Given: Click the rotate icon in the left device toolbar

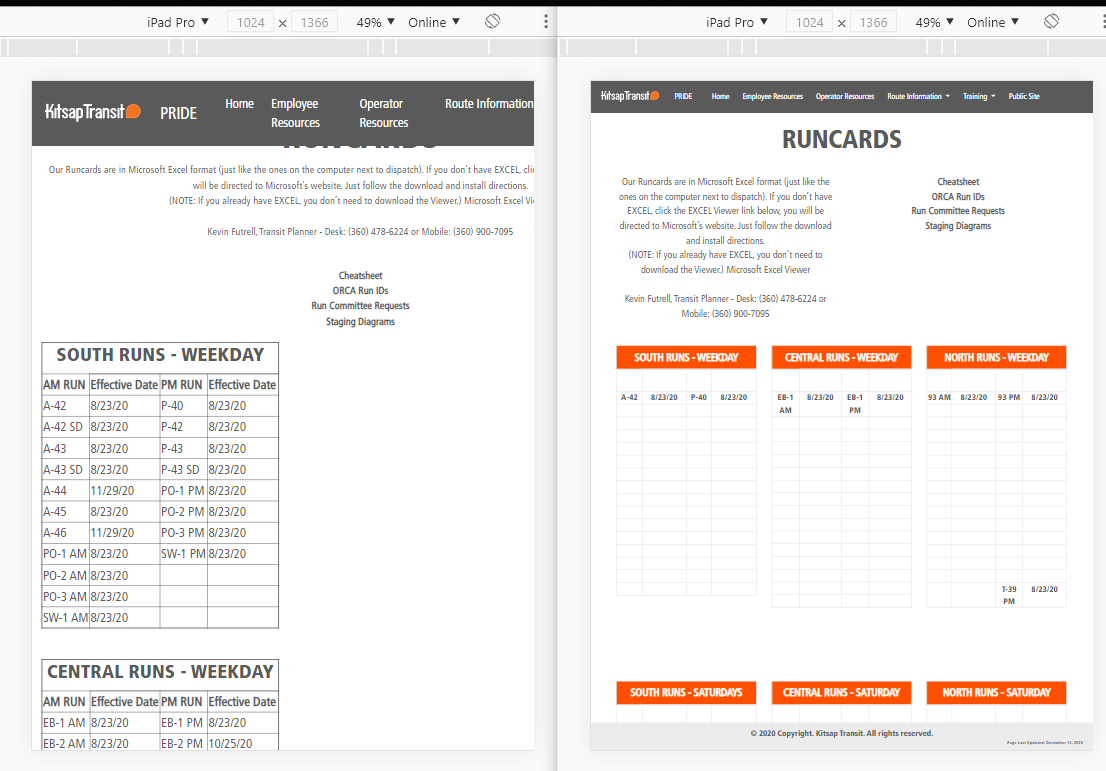Looking at the screenshot, I should click(x=492, y=22).
